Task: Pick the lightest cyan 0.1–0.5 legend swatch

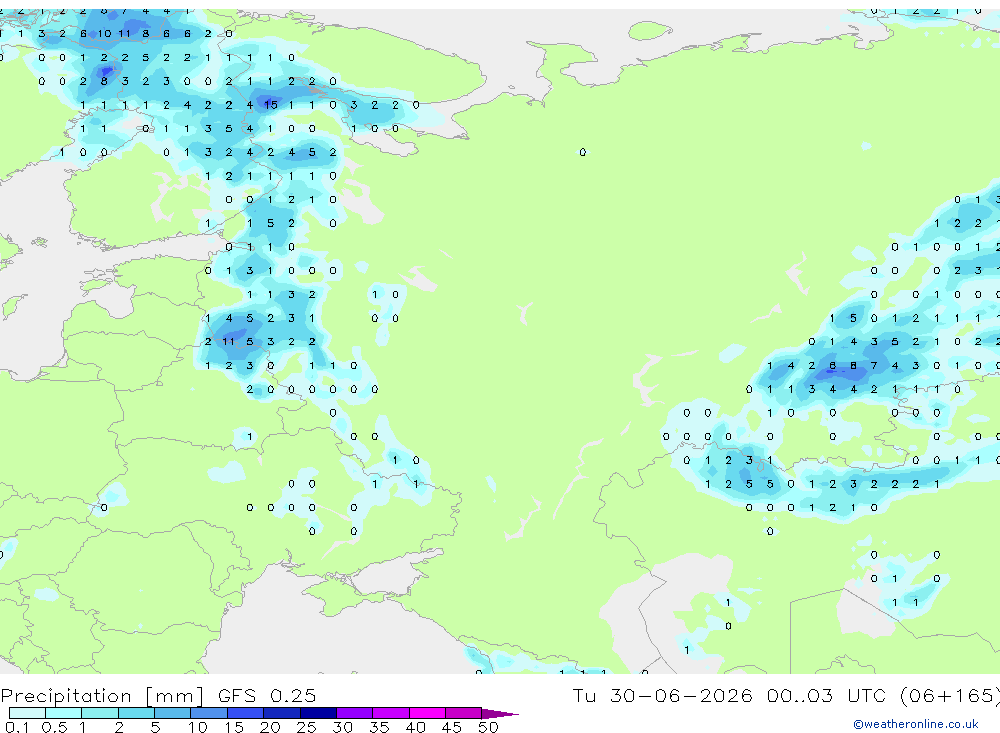Action: click(x=27, y=713)
